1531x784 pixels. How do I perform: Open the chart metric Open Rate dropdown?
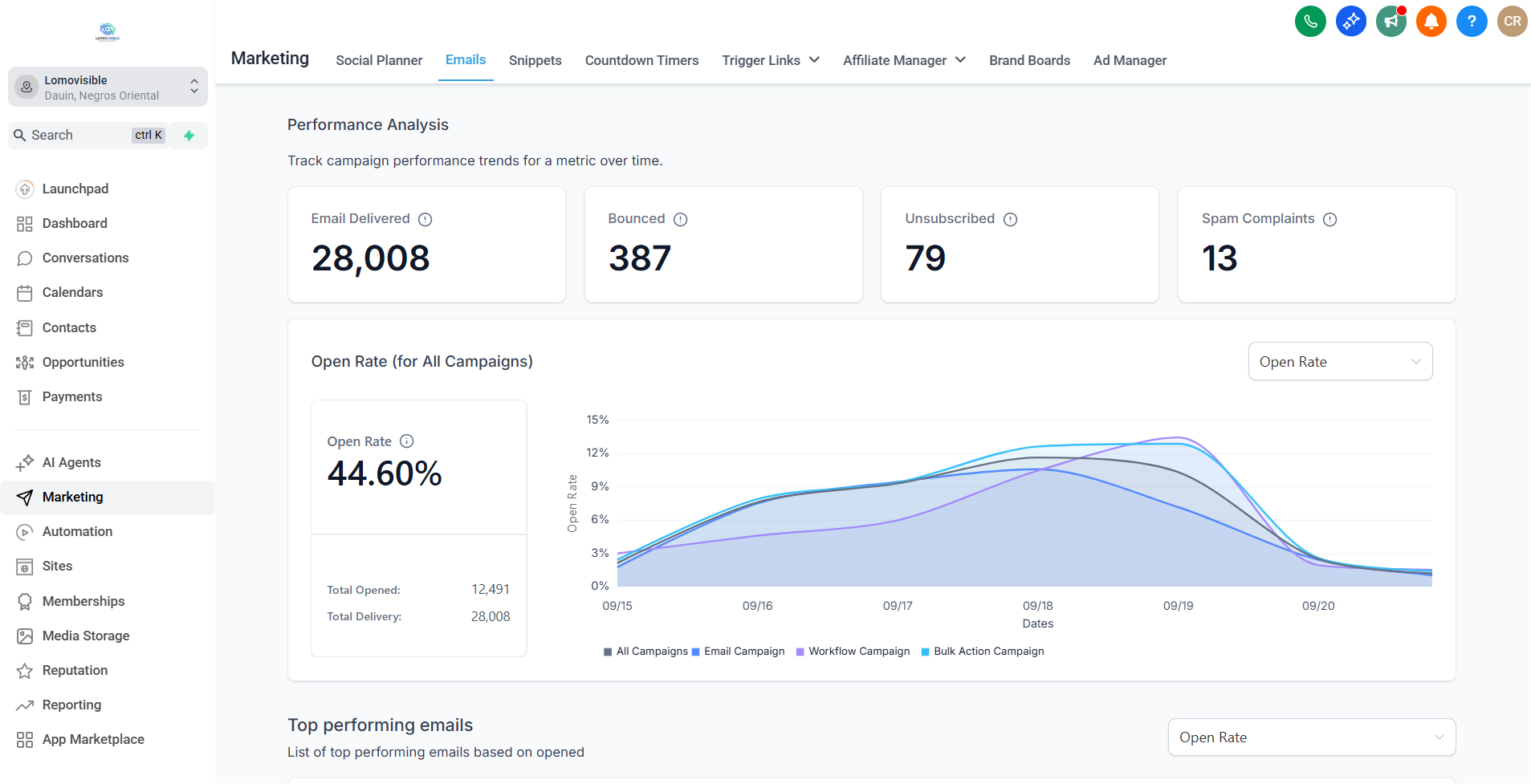[x=1339, y=362]
